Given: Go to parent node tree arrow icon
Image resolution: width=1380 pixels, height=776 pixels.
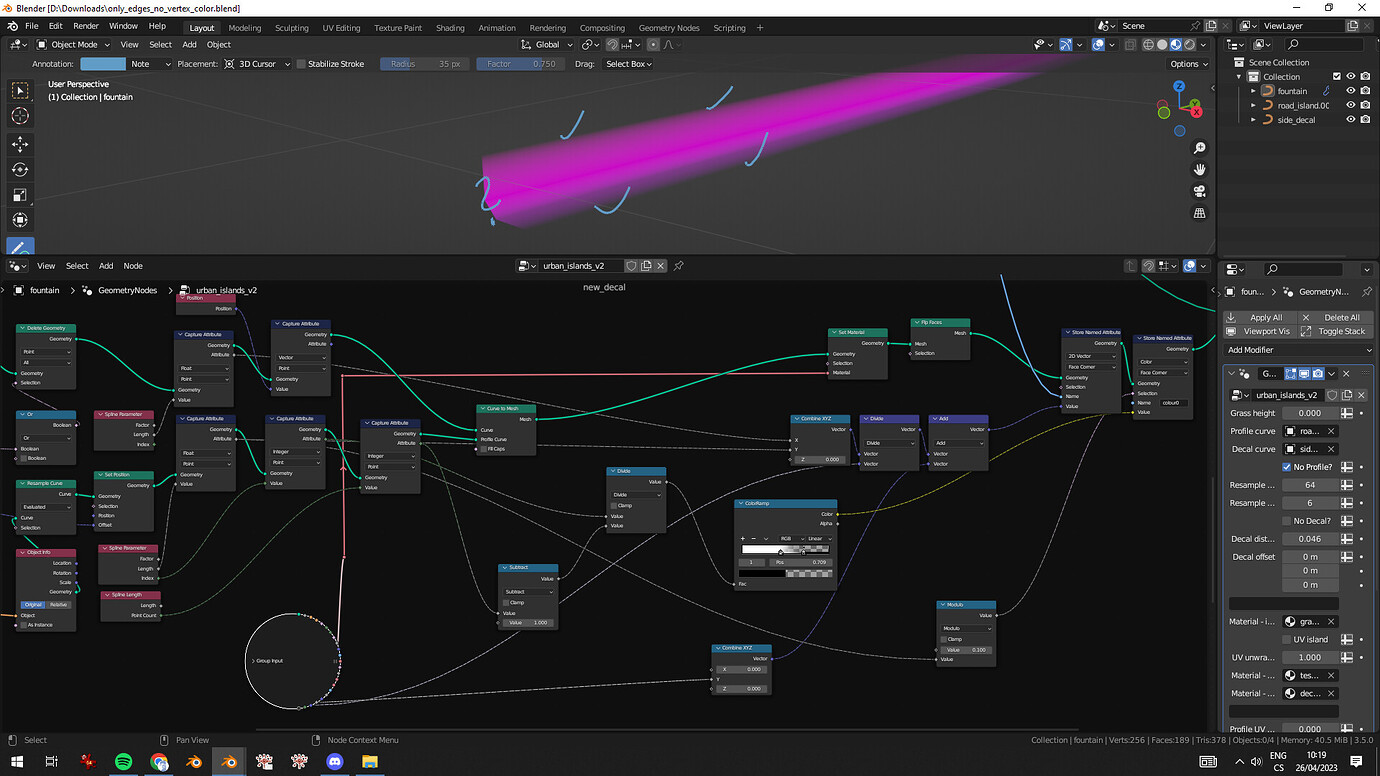Looking at the screenshot, I should (x=1131, y=266).
